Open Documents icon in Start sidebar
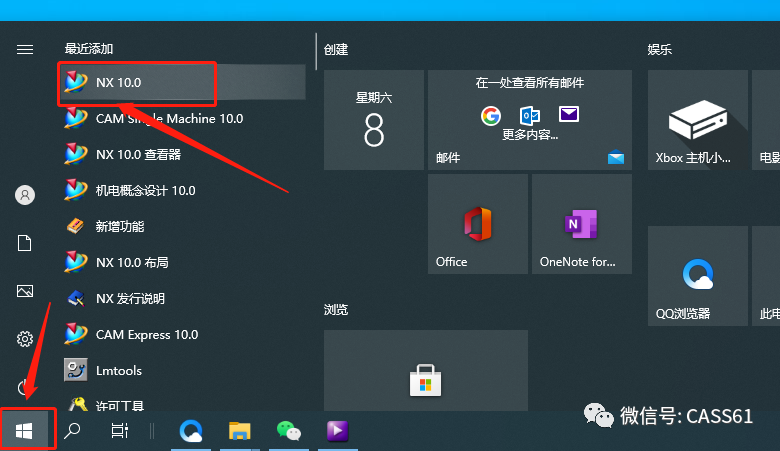This screenshot has width=780, height=451. tap(24, 243)
